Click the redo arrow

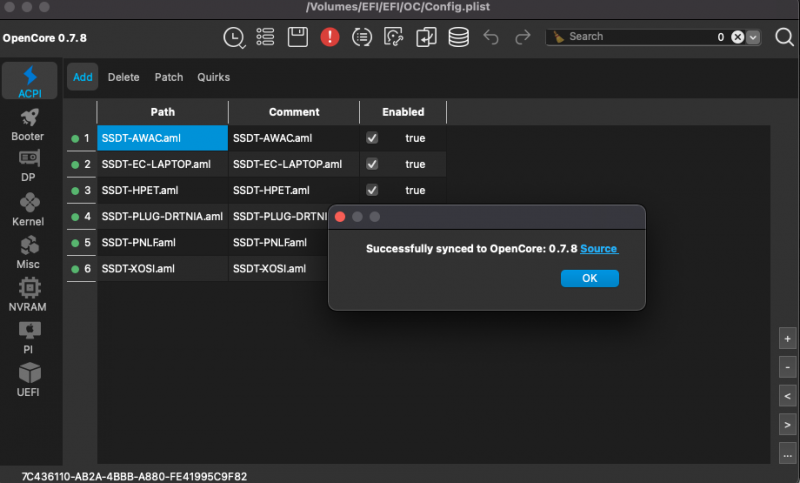522,37
